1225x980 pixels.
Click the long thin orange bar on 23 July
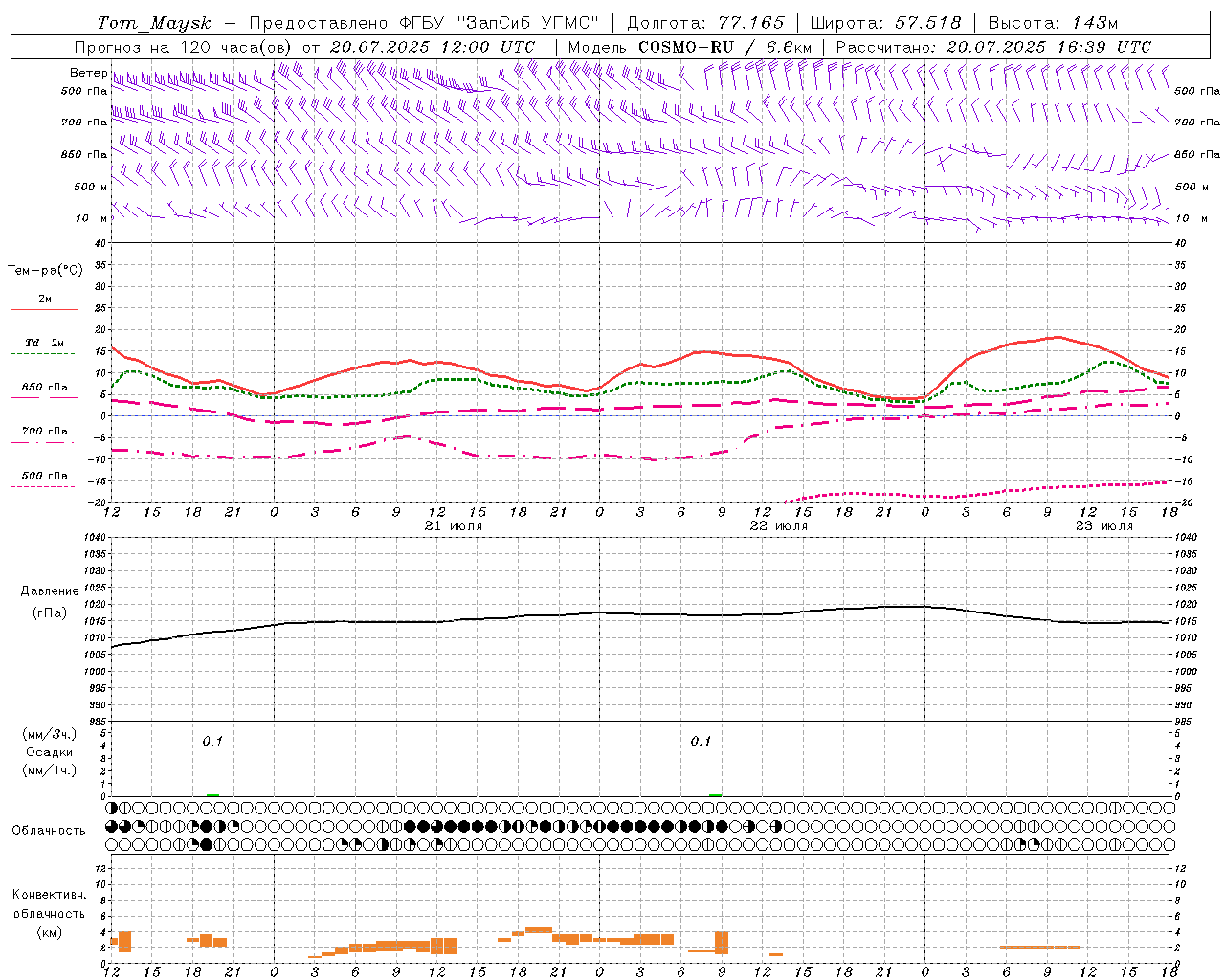(1040, 947)
